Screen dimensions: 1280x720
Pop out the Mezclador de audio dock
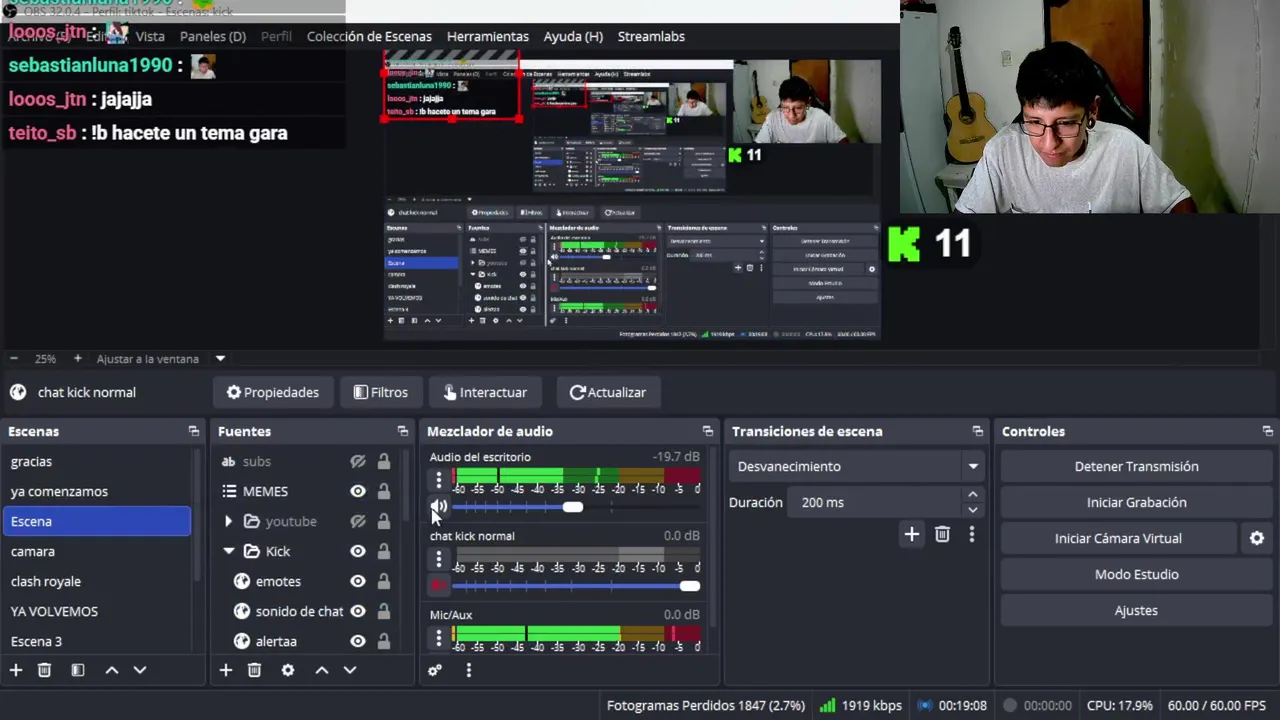pos(708,431)
